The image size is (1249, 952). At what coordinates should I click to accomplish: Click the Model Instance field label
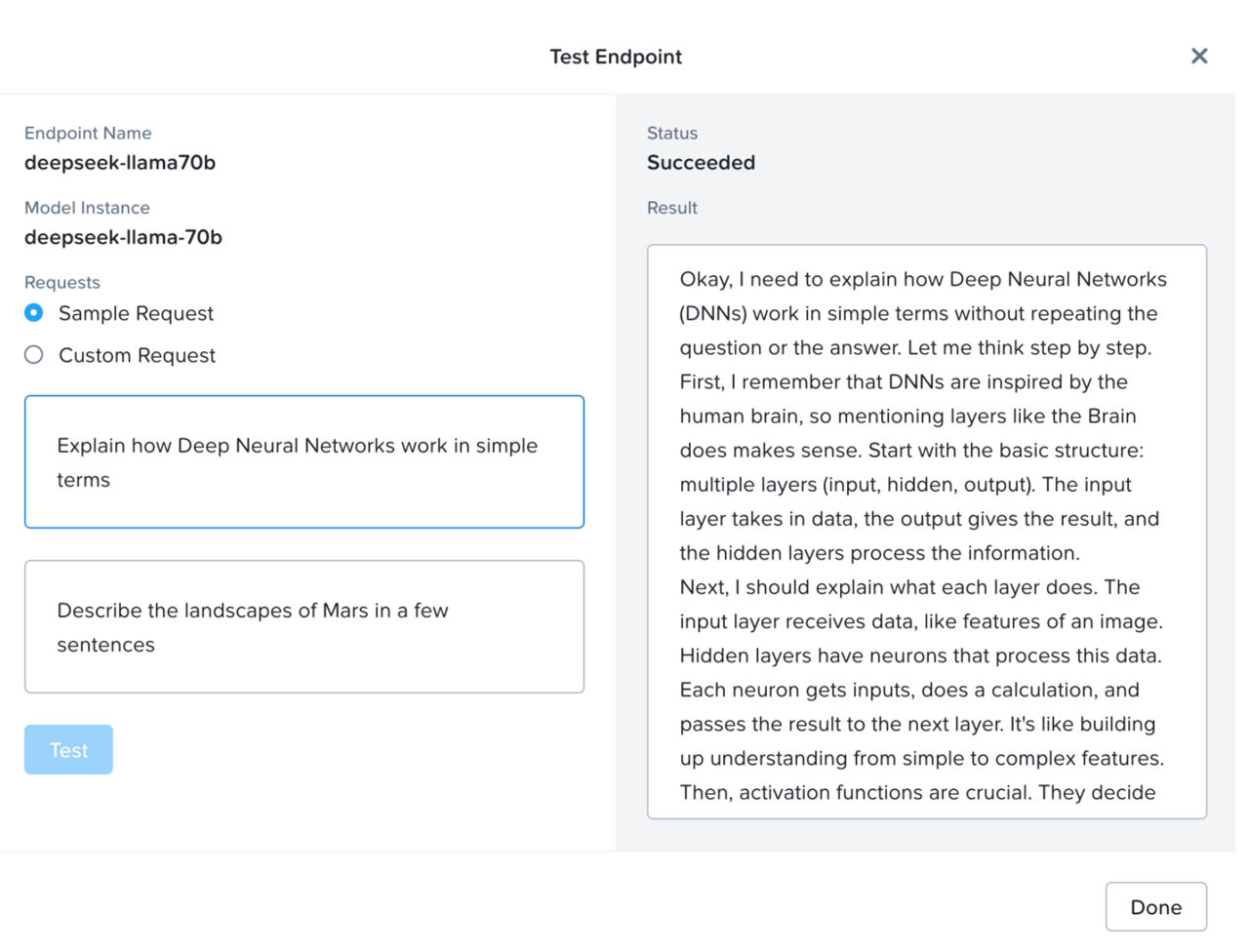(x=87, y=208)
